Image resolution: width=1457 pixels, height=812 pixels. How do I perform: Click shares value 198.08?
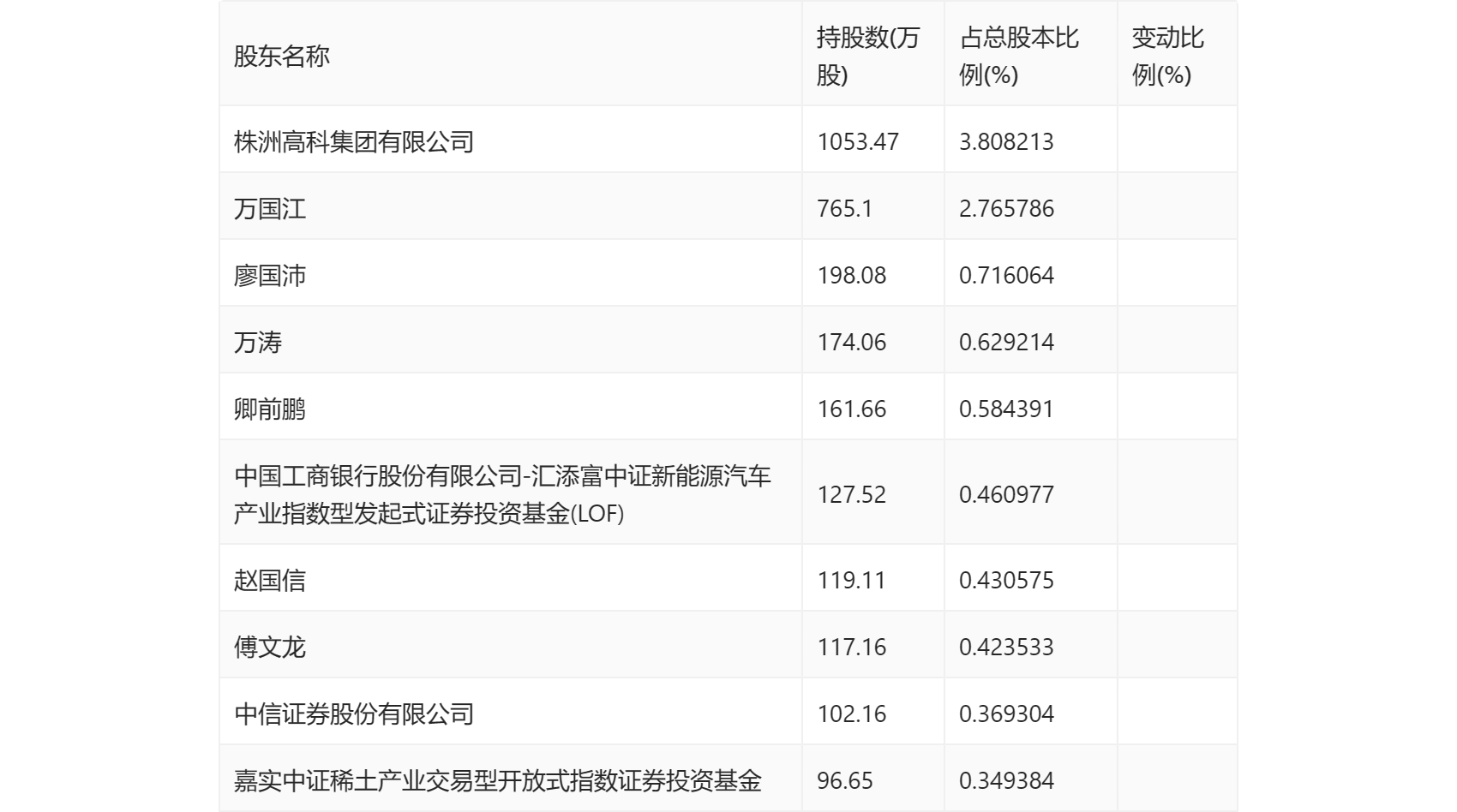[852, 275]
